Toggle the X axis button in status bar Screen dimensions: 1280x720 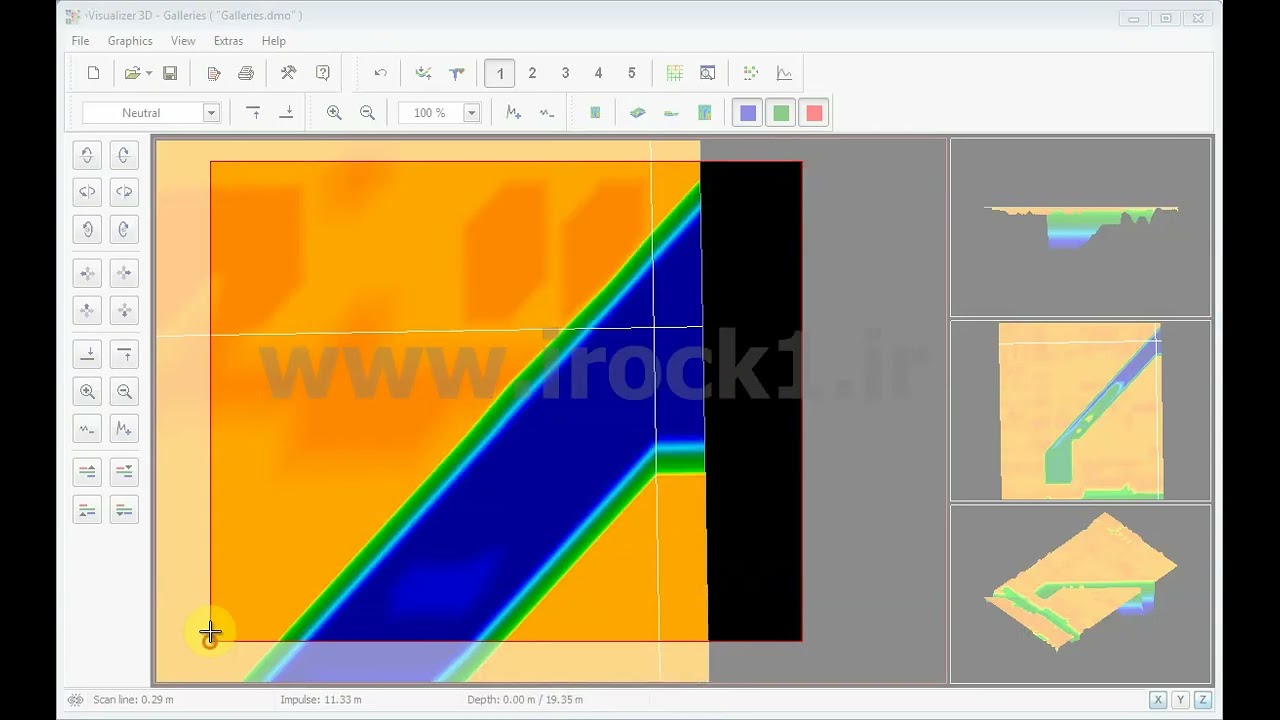point(1157,700)
